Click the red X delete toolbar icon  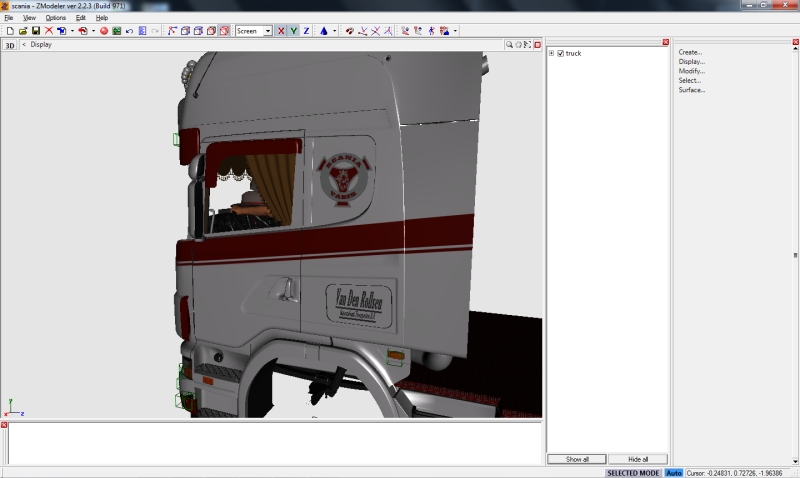[x=48, y=31]
